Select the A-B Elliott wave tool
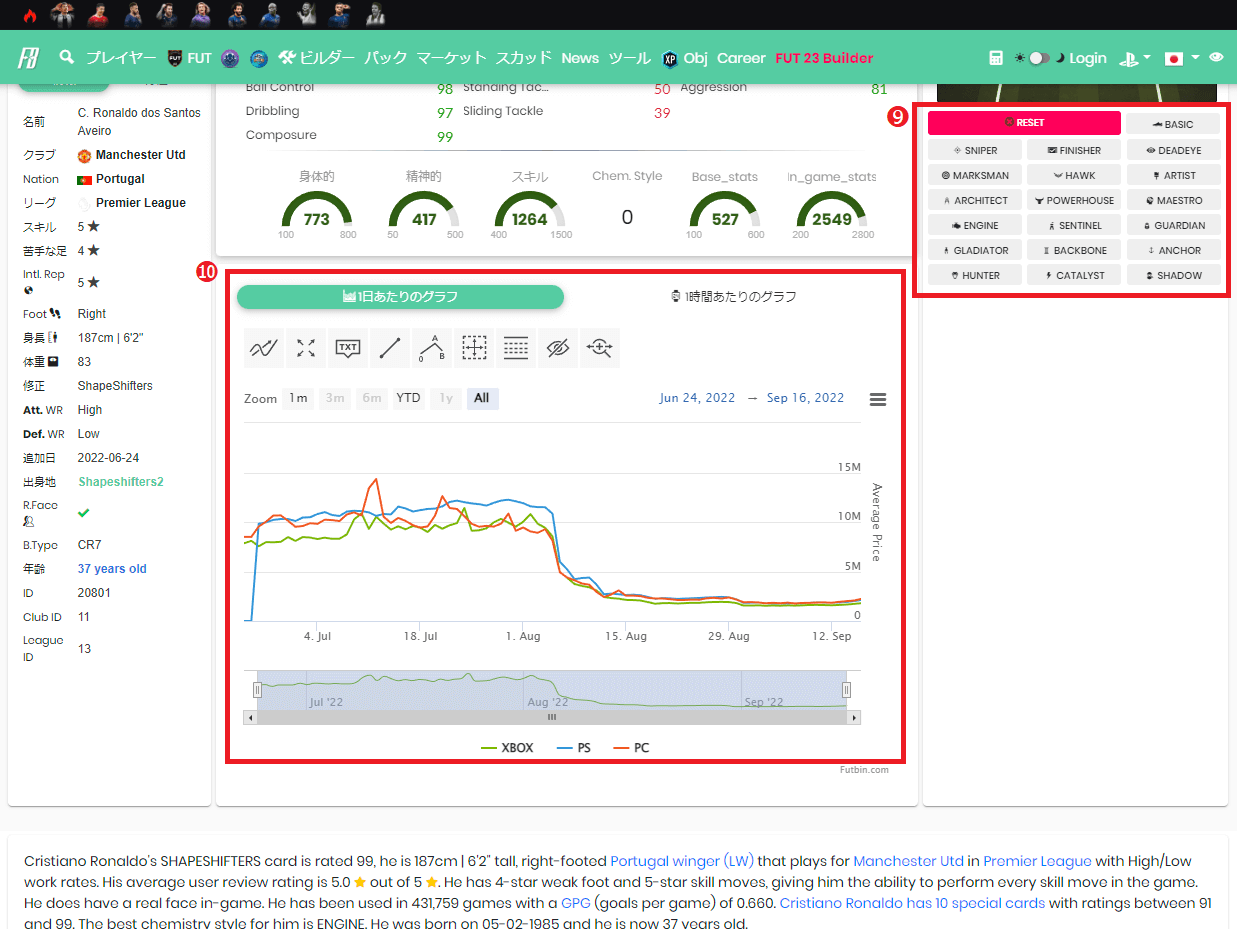The image size is (1237, 929). click(x=432, y=348)
